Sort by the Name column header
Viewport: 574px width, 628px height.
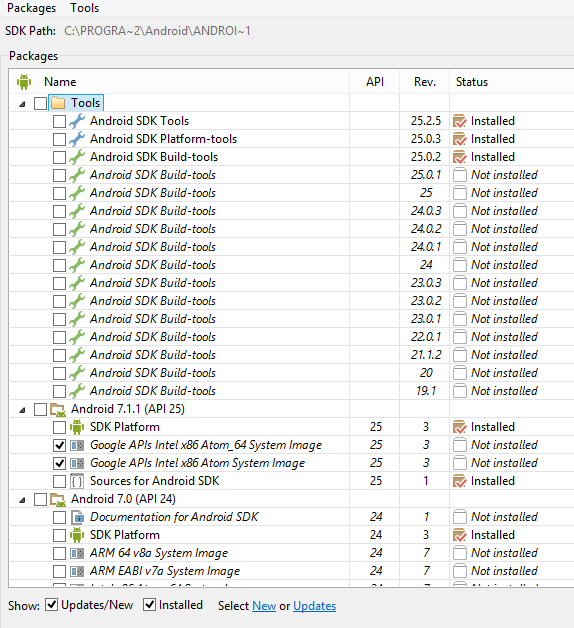[60, 82]
